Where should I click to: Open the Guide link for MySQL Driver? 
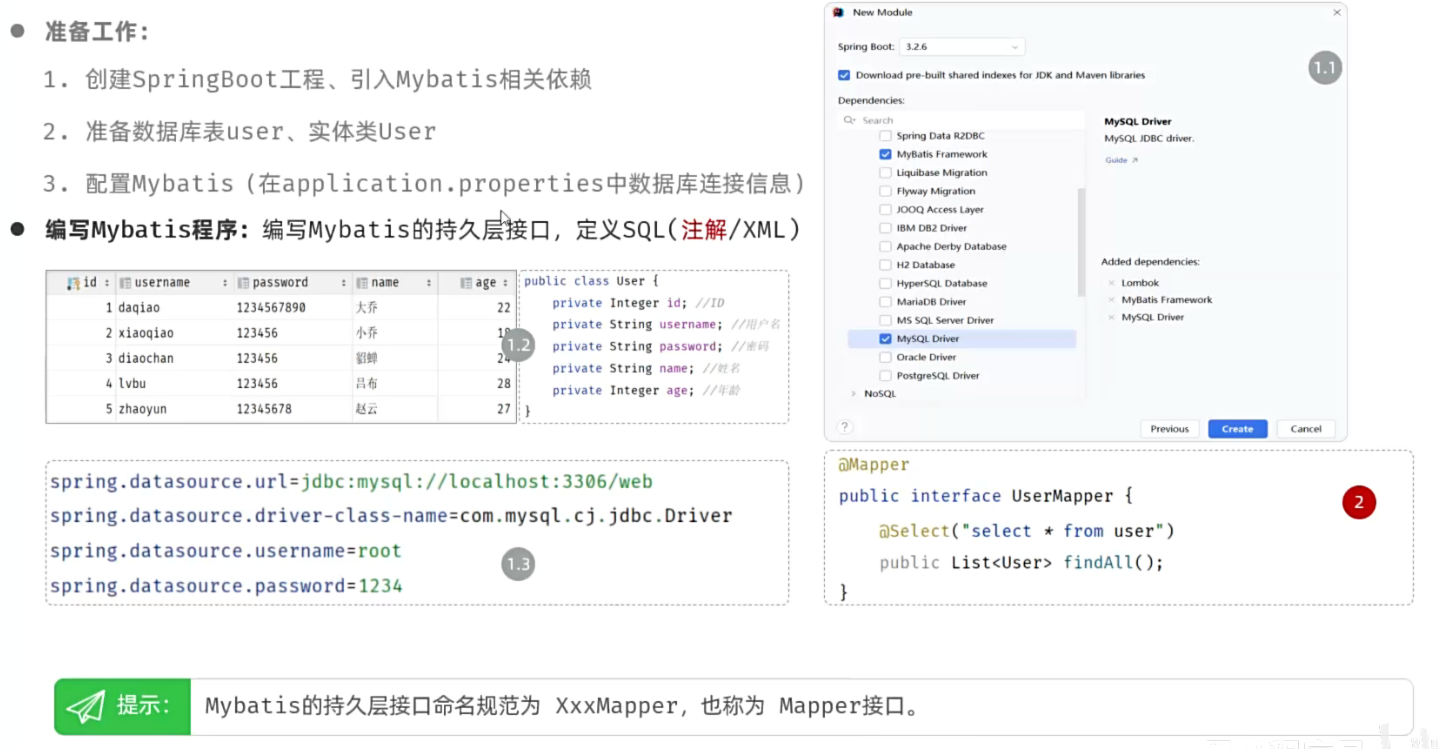(x=1121, y=160)
